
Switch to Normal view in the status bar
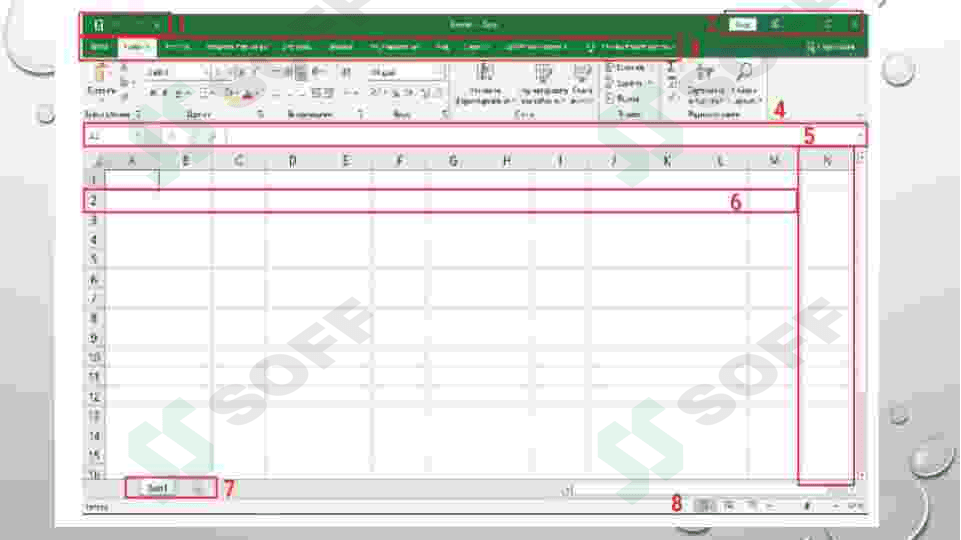[706, 506]
